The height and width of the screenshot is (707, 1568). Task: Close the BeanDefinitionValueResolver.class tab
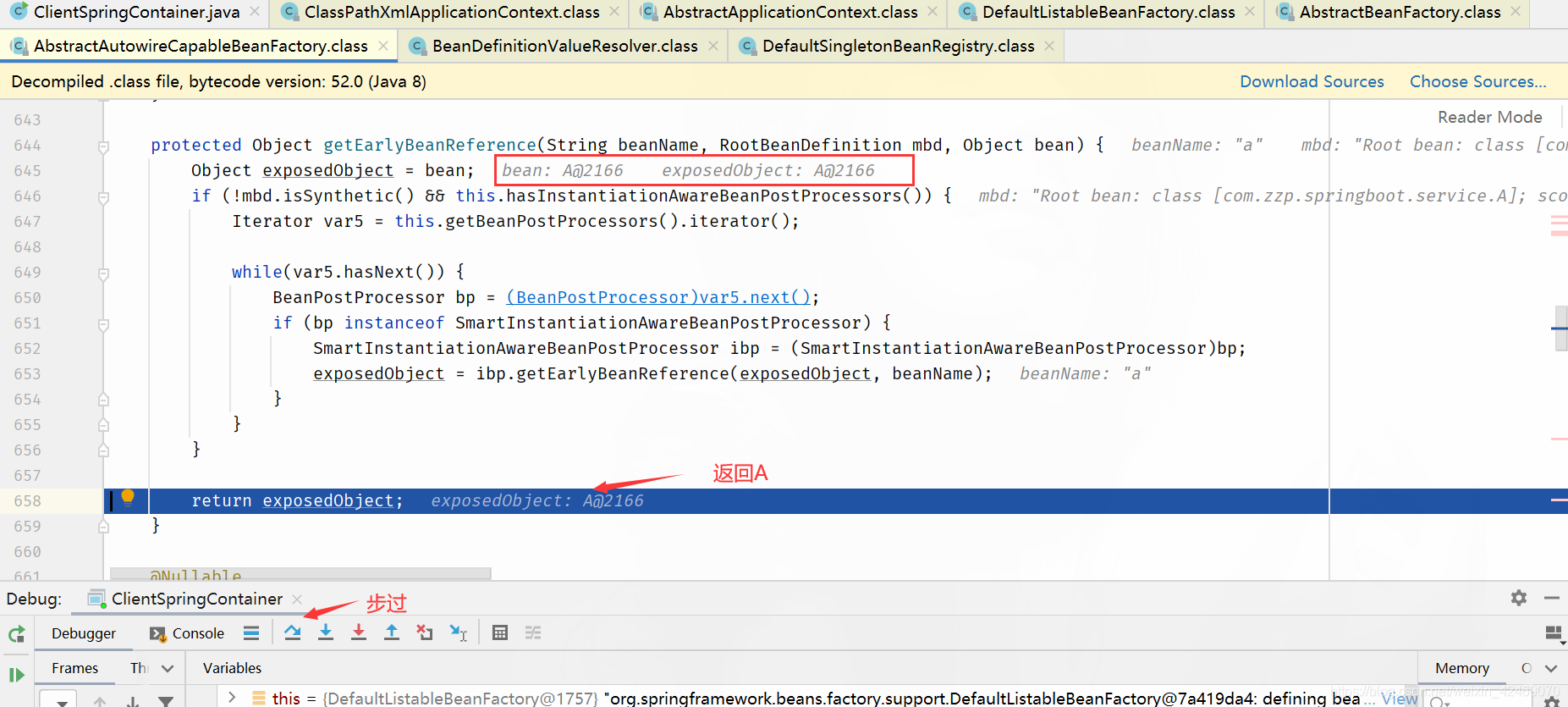tap(713, 46)
